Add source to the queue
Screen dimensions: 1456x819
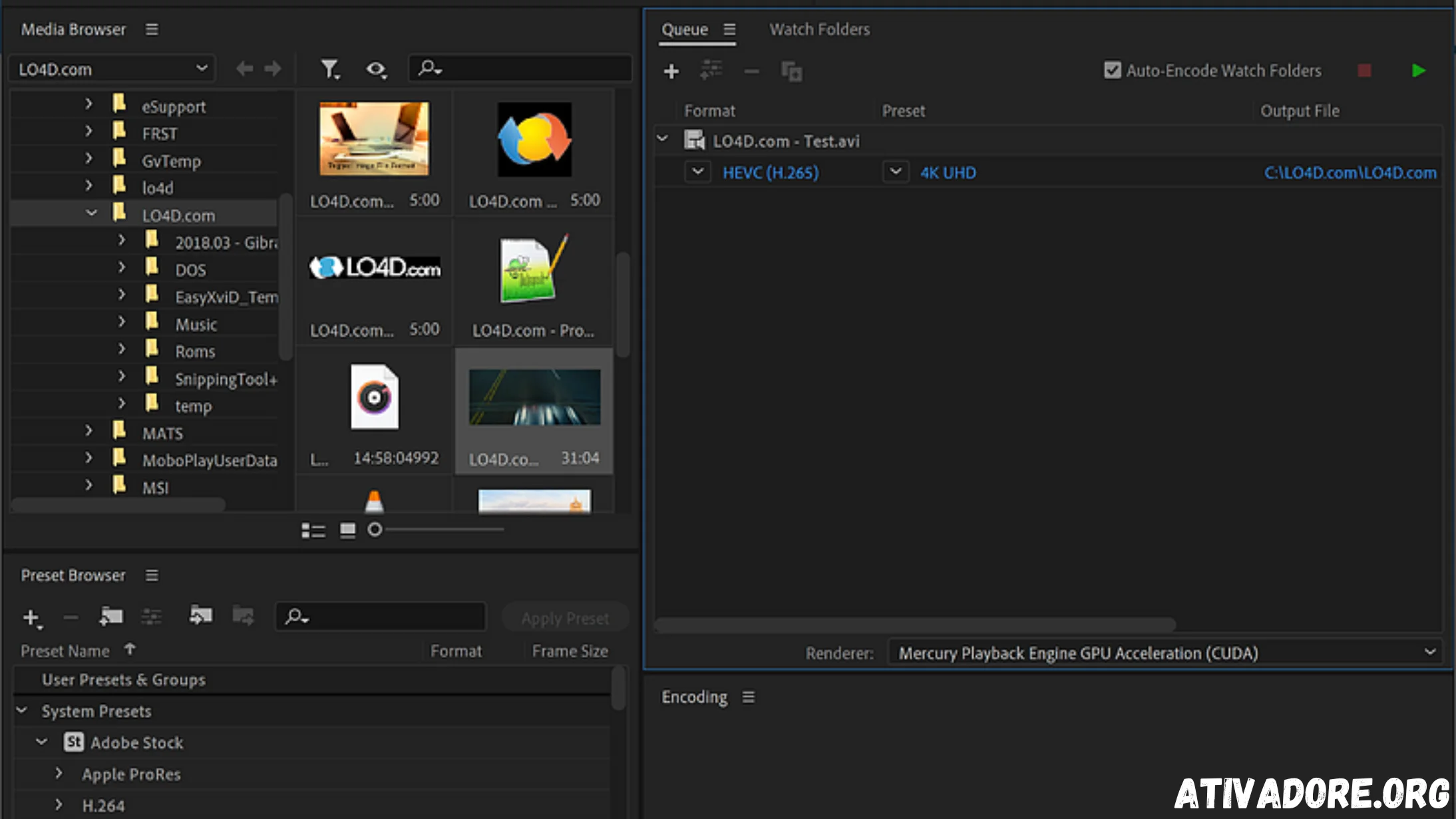671,71
